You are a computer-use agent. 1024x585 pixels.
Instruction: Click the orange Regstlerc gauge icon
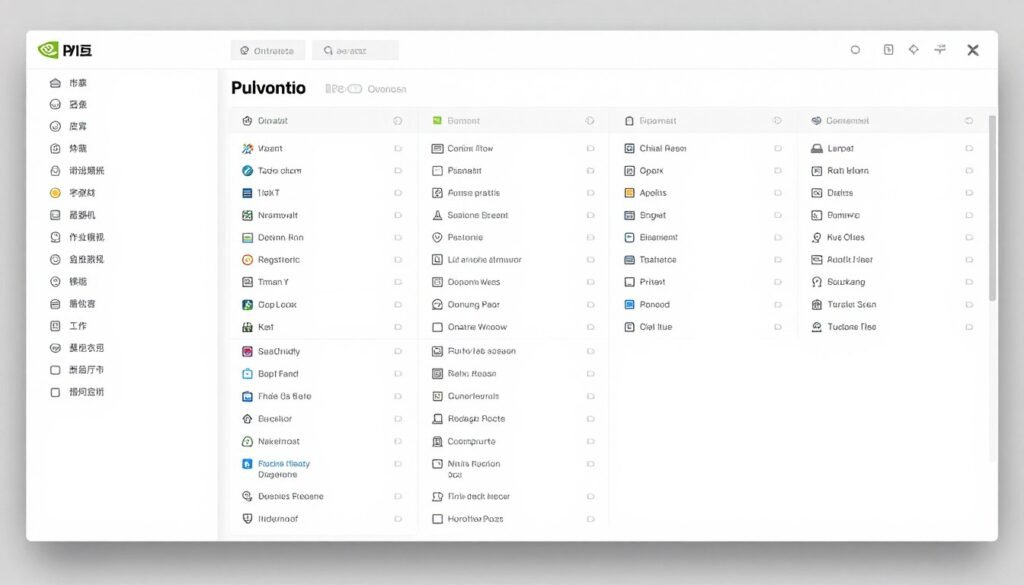point(248,259)
